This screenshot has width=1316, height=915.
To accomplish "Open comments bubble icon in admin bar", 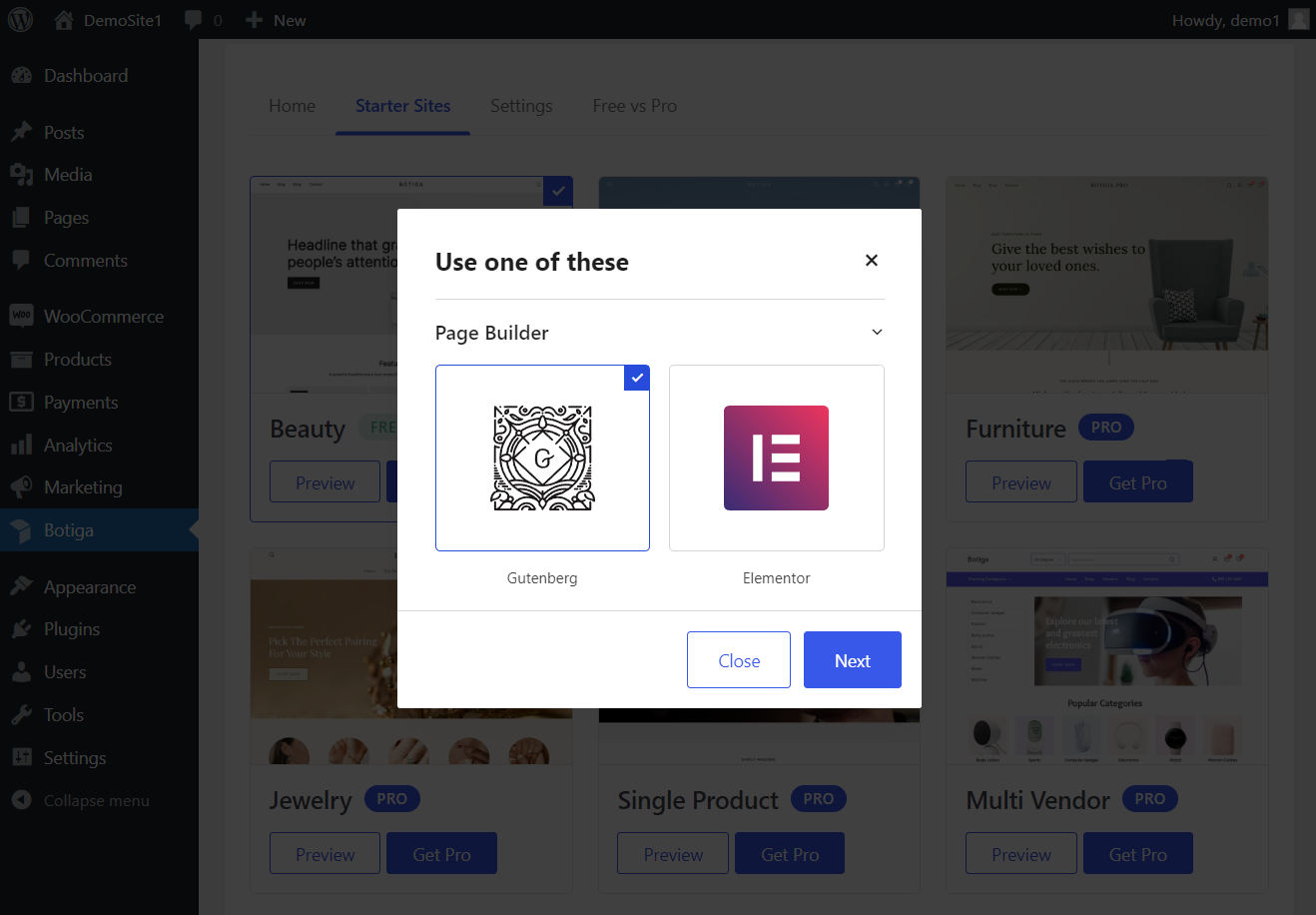I will [x=194, y=20].
